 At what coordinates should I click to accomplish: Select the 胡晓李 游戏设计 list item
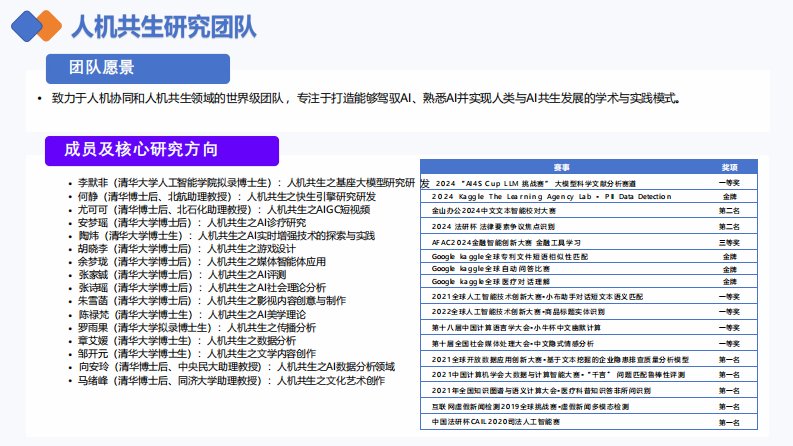[186, 249]
